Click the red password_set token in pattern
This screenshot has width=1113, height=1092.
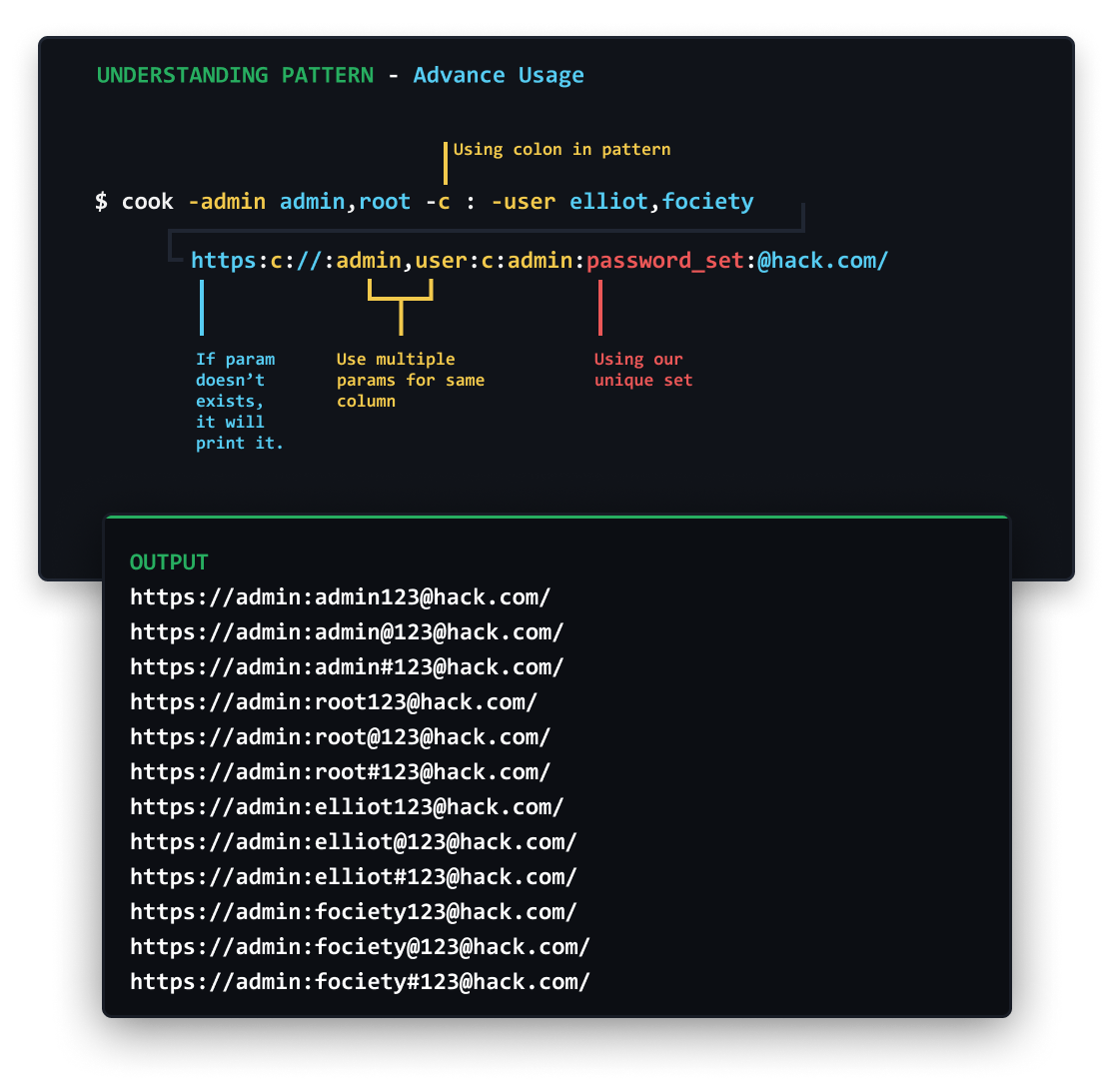pyautogui.click(x=664, y=261)
